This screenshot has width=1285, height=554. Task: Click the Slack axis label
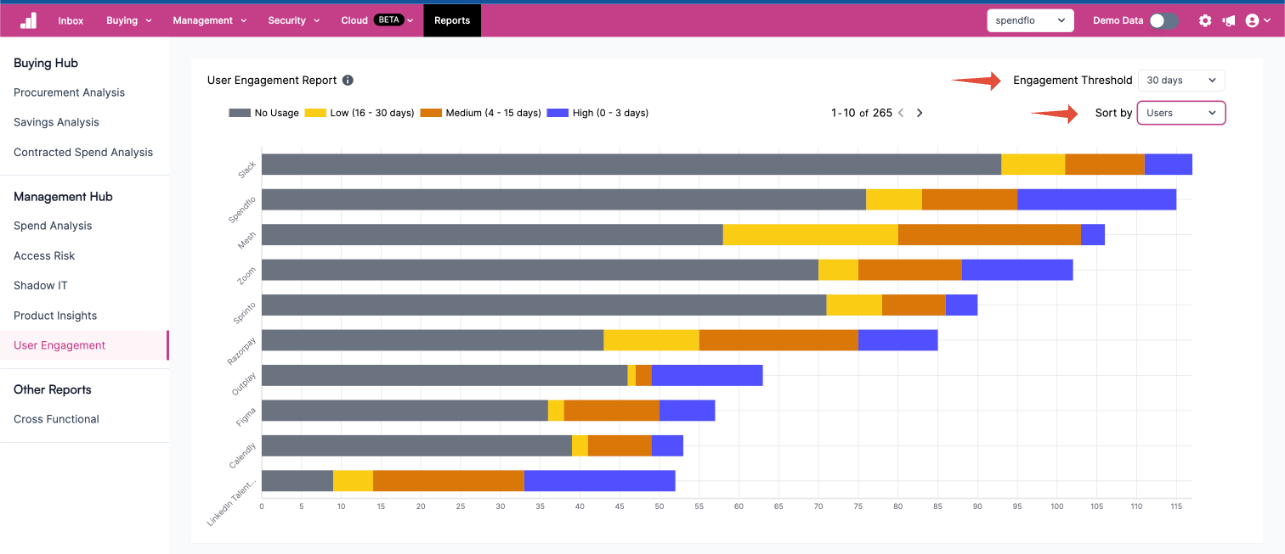[247, 169]
